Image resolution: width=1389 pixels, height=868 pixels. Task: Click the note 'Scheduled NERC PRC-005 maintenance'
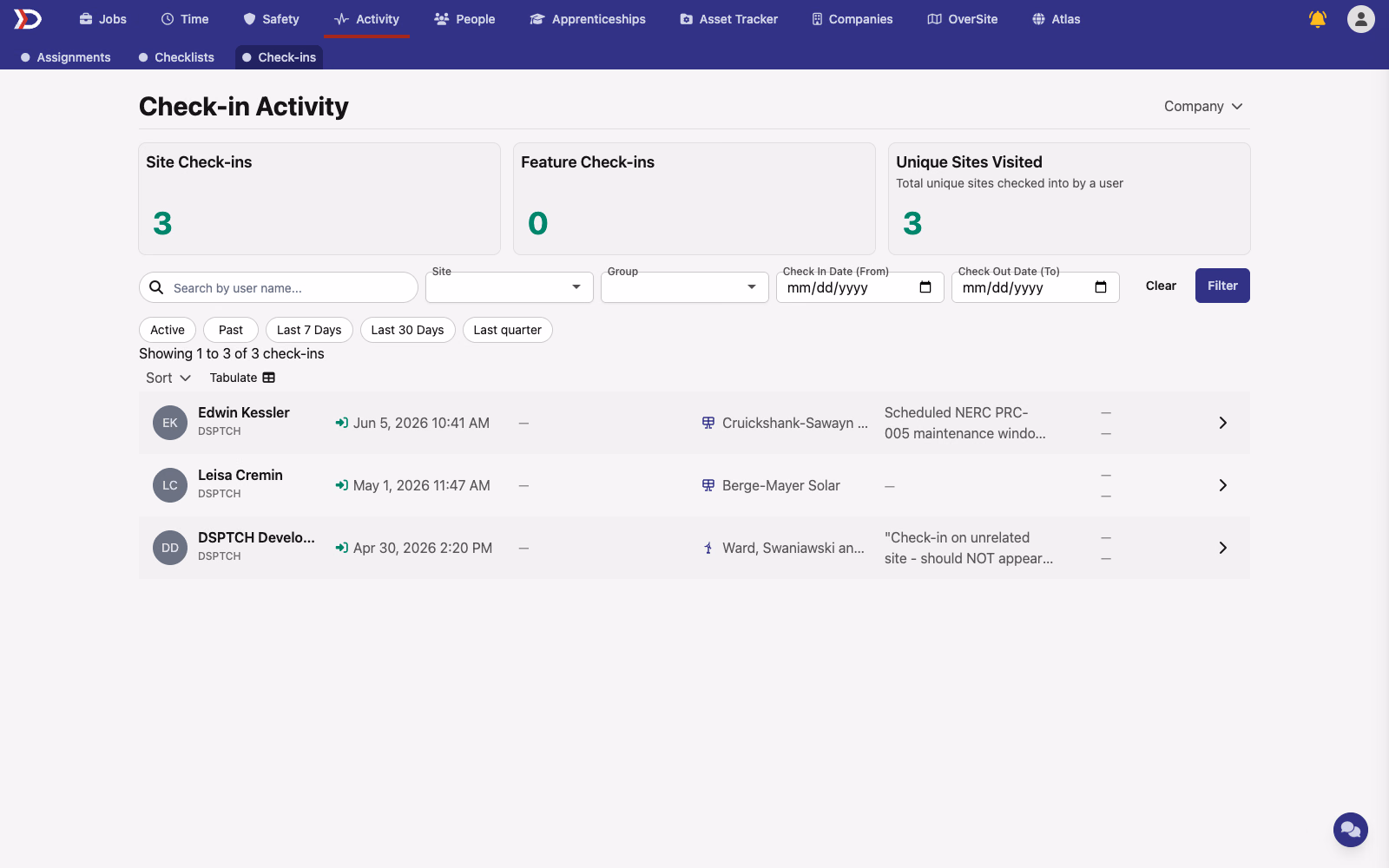pyautogui.click(x=965, y=423)
